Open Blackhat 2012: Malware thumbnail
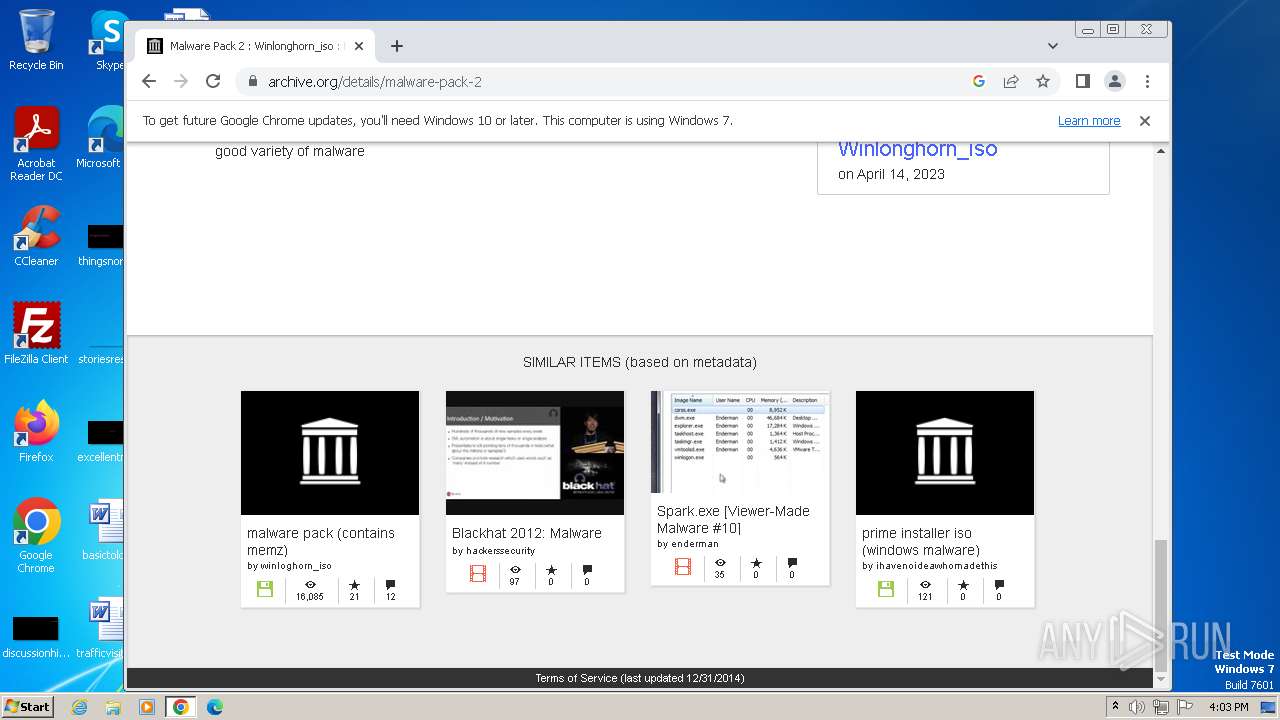This screenshot has width=1280, height=720. [x=535, y=453]
